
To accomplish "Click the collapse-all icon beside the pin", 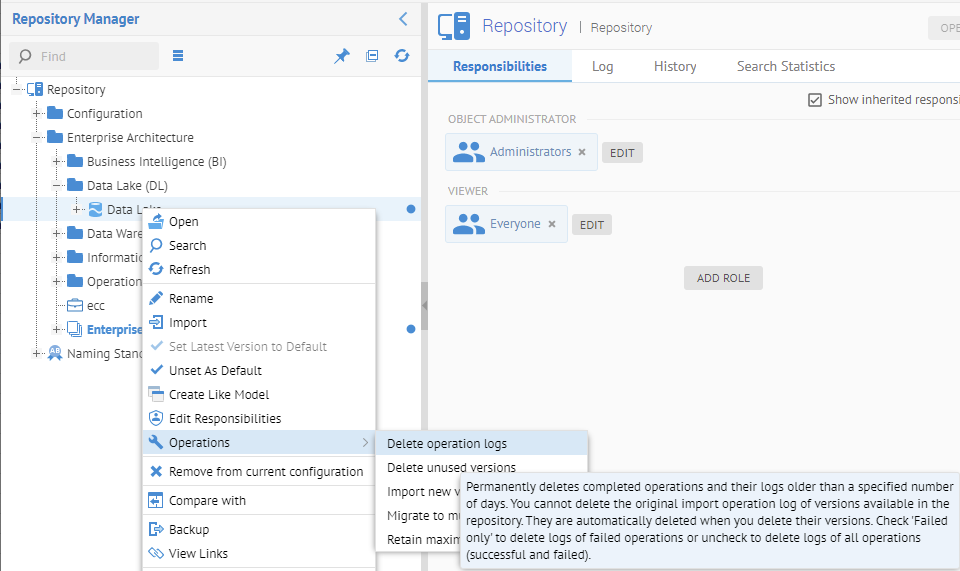I will (x=372, y=56).
